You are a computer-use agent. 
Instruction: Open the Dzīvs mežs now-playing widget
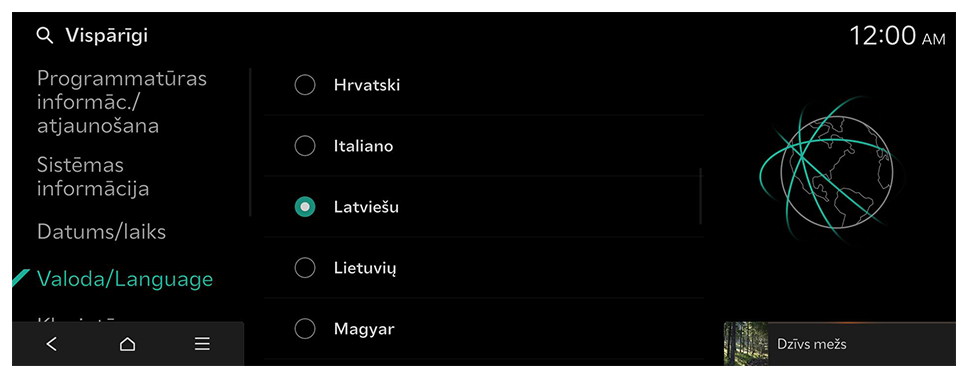point(840,344)
